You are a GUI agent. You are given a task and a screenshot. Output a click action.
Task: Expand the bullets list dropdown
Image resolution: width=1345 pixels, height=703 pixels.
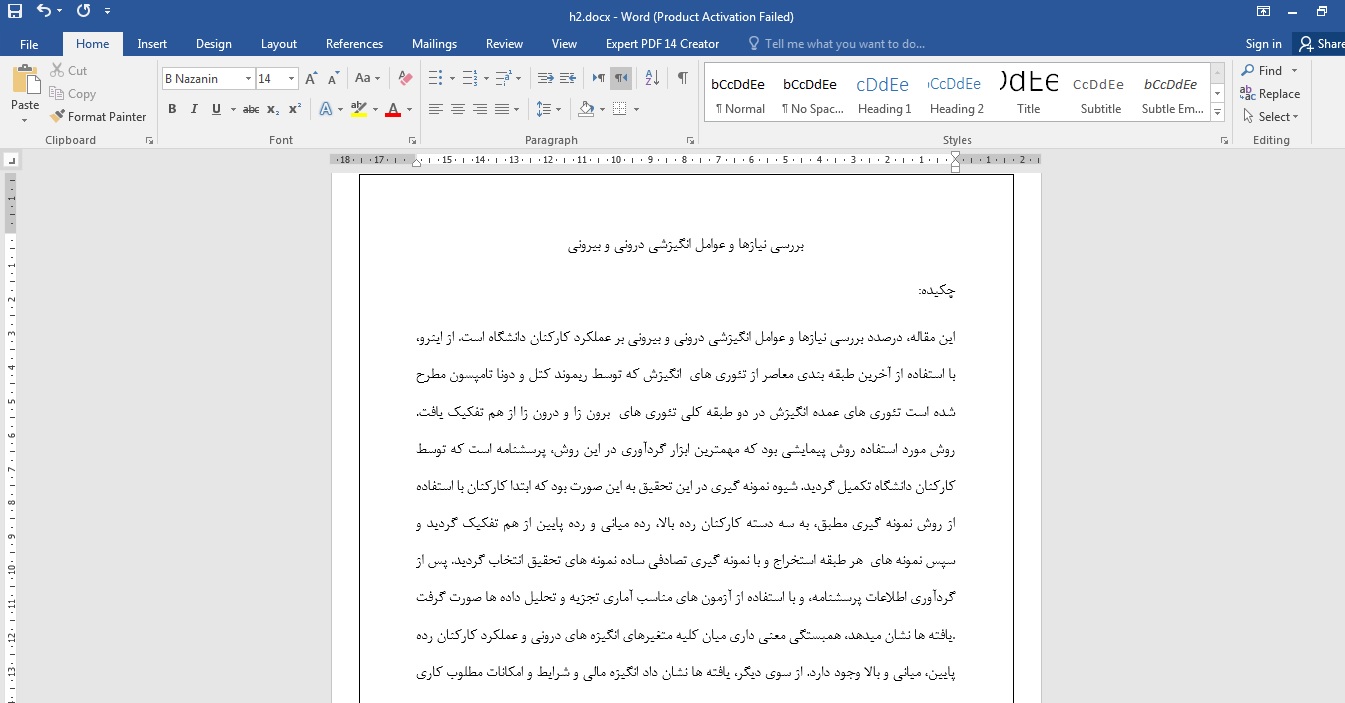point(452,78)
